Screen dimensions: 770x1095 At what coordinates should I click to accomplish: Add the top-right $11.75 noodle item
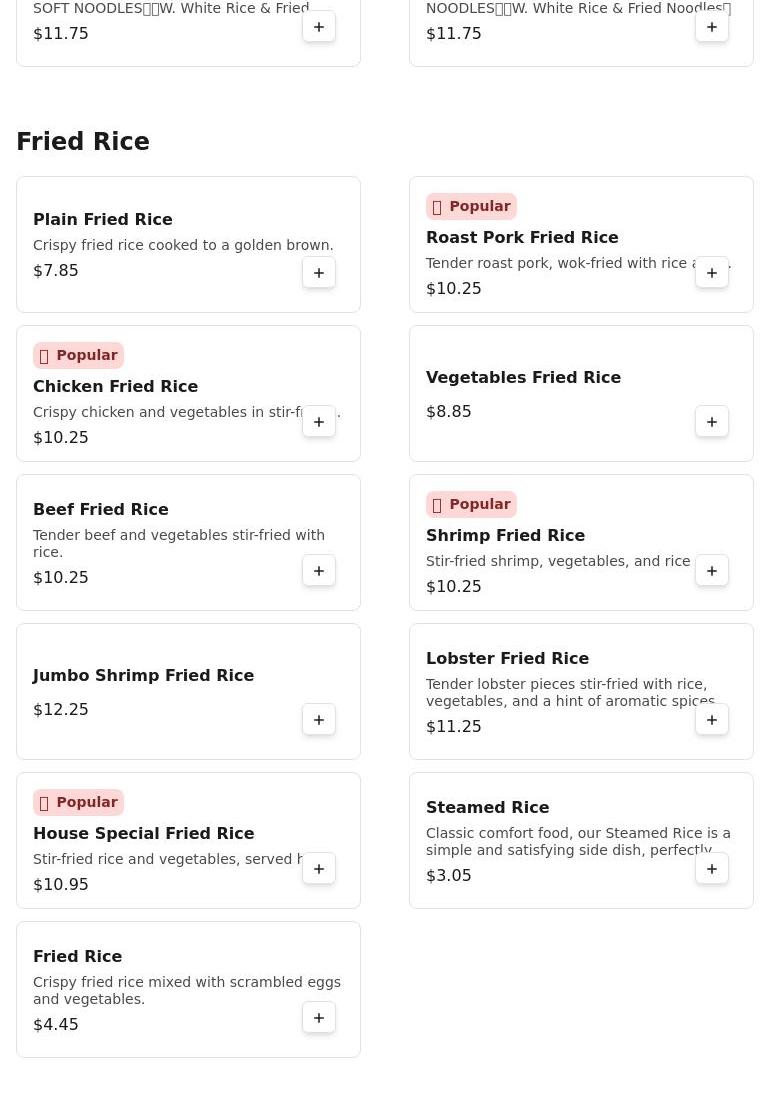[712, 27]
